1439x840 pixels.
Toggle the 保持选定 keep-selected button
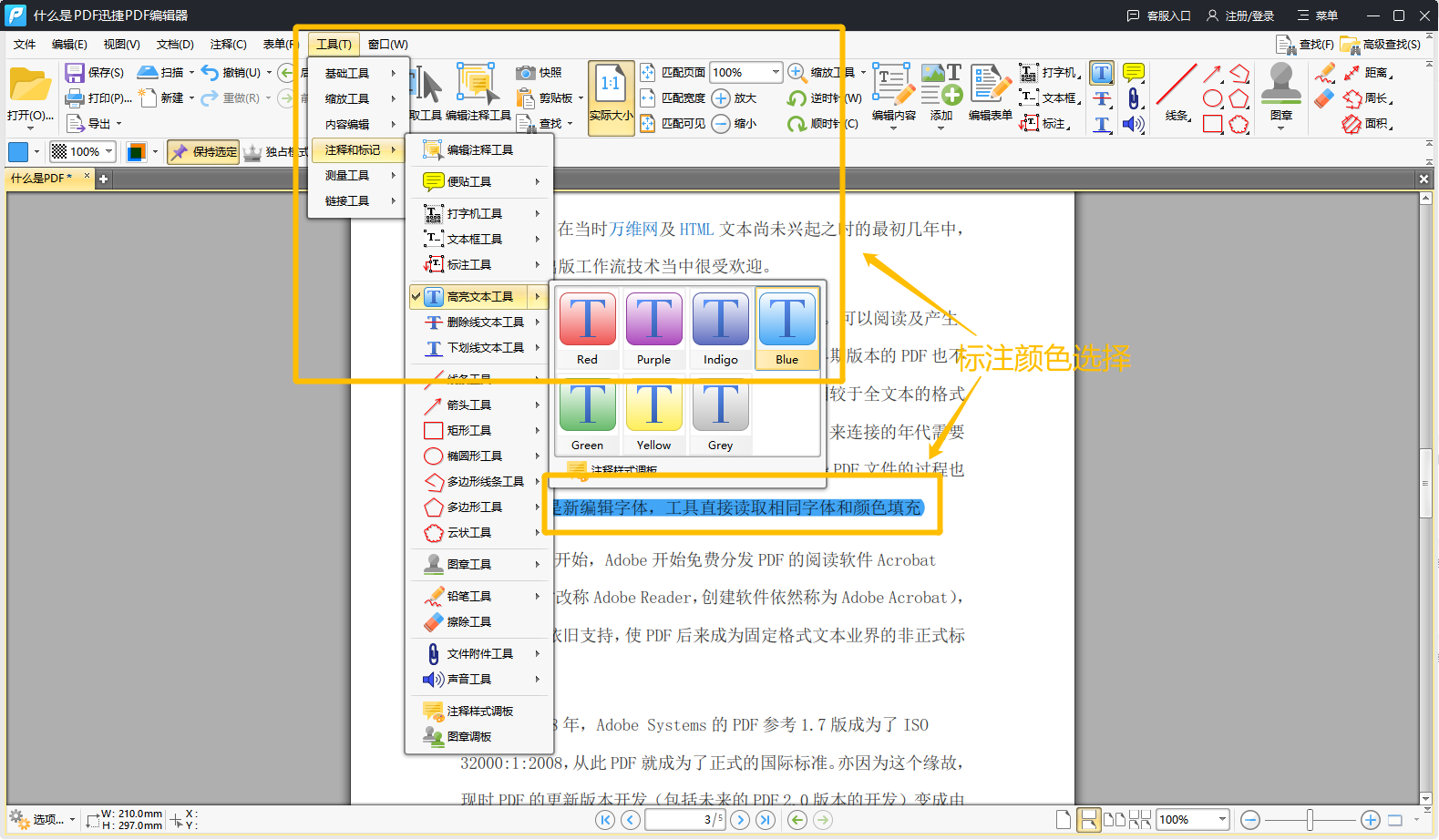tap(204, 152)
